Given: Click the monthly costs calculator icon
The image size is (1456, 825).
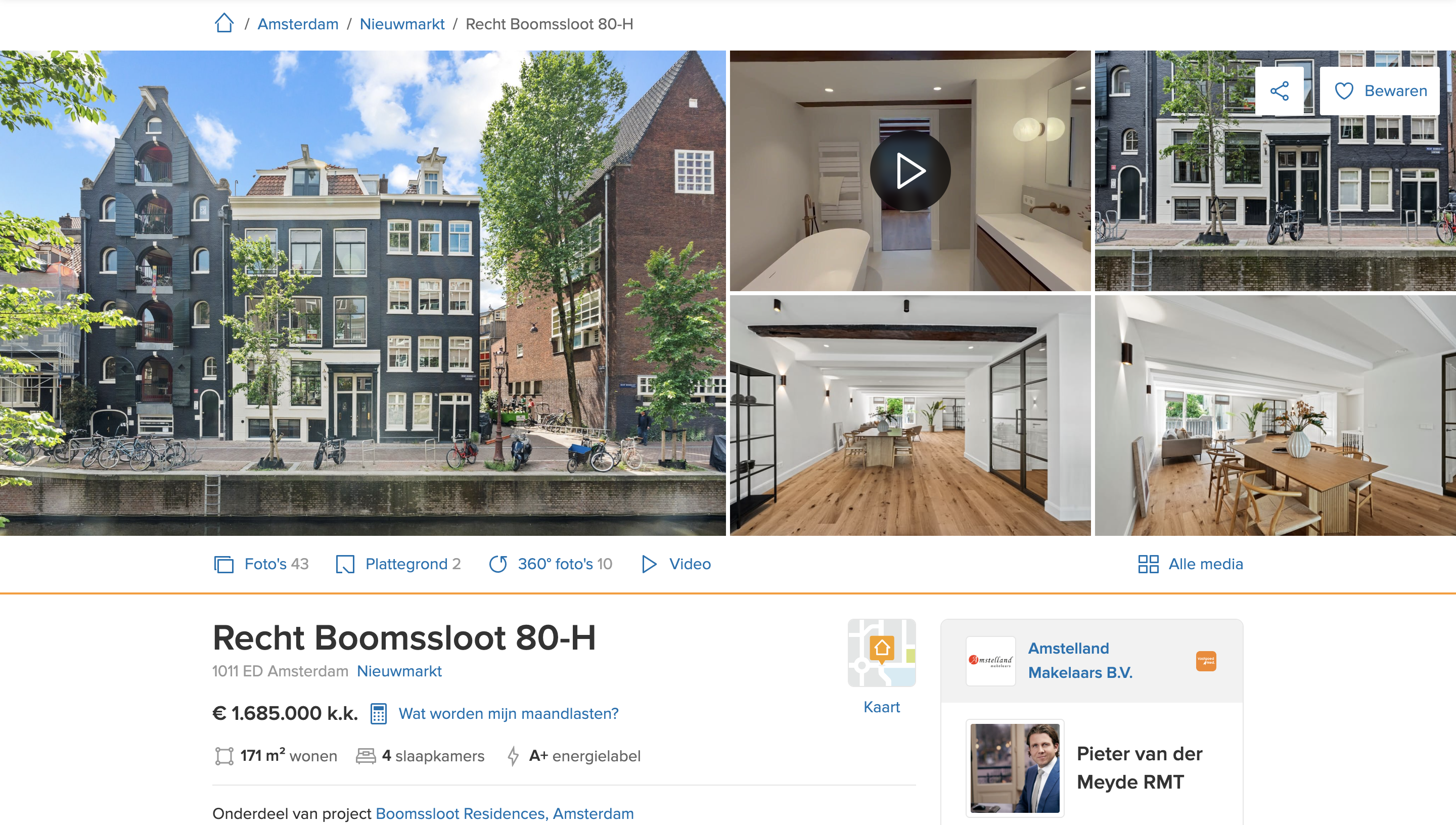Looking at the screenshot, I should coord(379,713).
